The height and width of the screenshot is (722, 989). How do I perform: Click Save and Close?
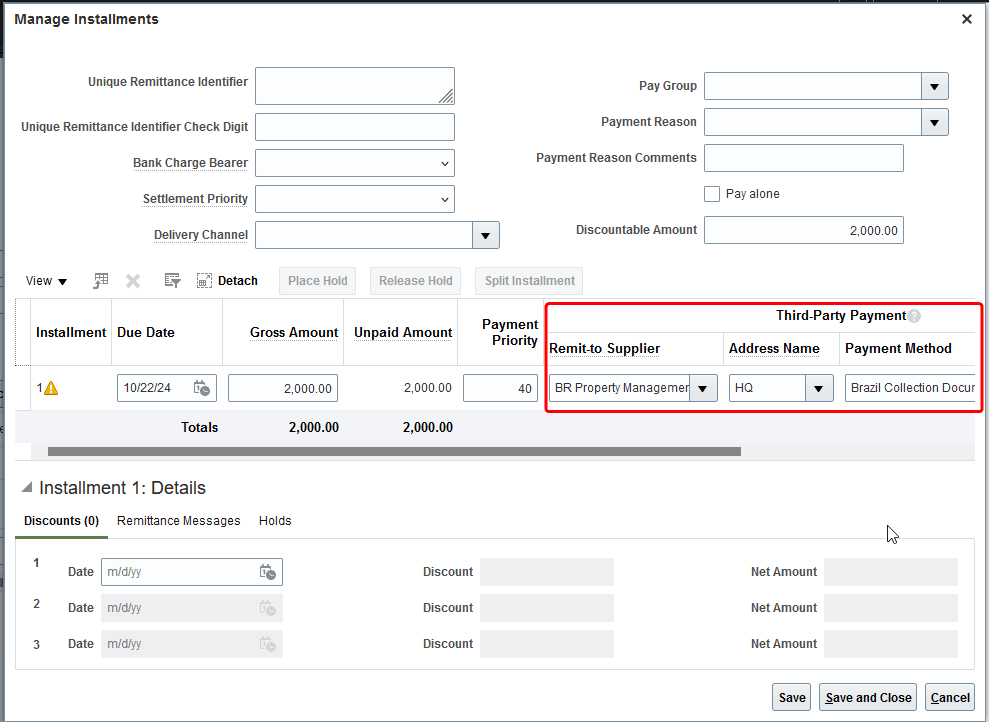point(868,697)
